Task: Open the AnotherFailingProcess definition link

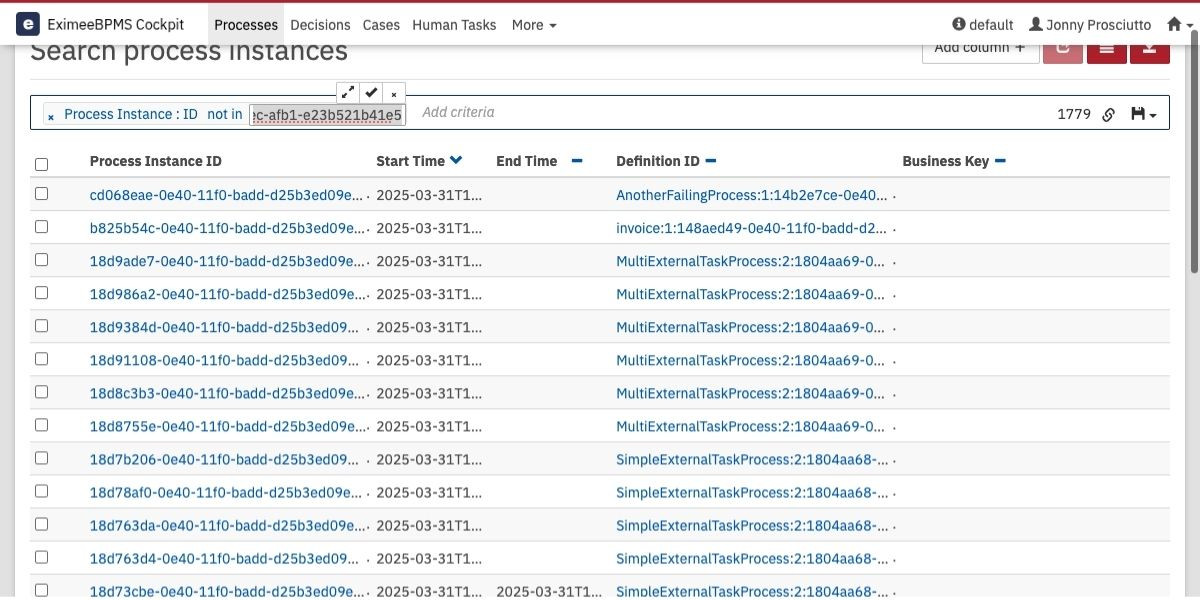Action: (x=752, y=195)
